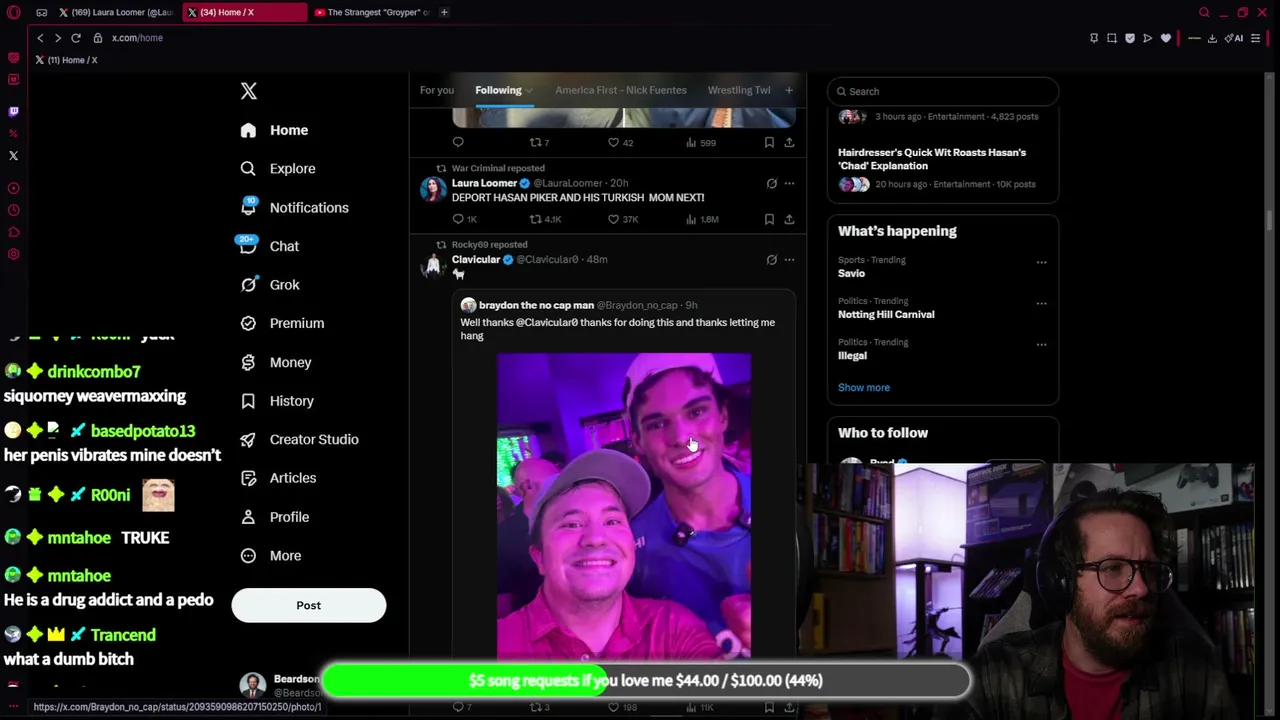The width and height of the screenshot is (1280, 720).
Task: Click Show more under What's happening
Action: (864, 388)
